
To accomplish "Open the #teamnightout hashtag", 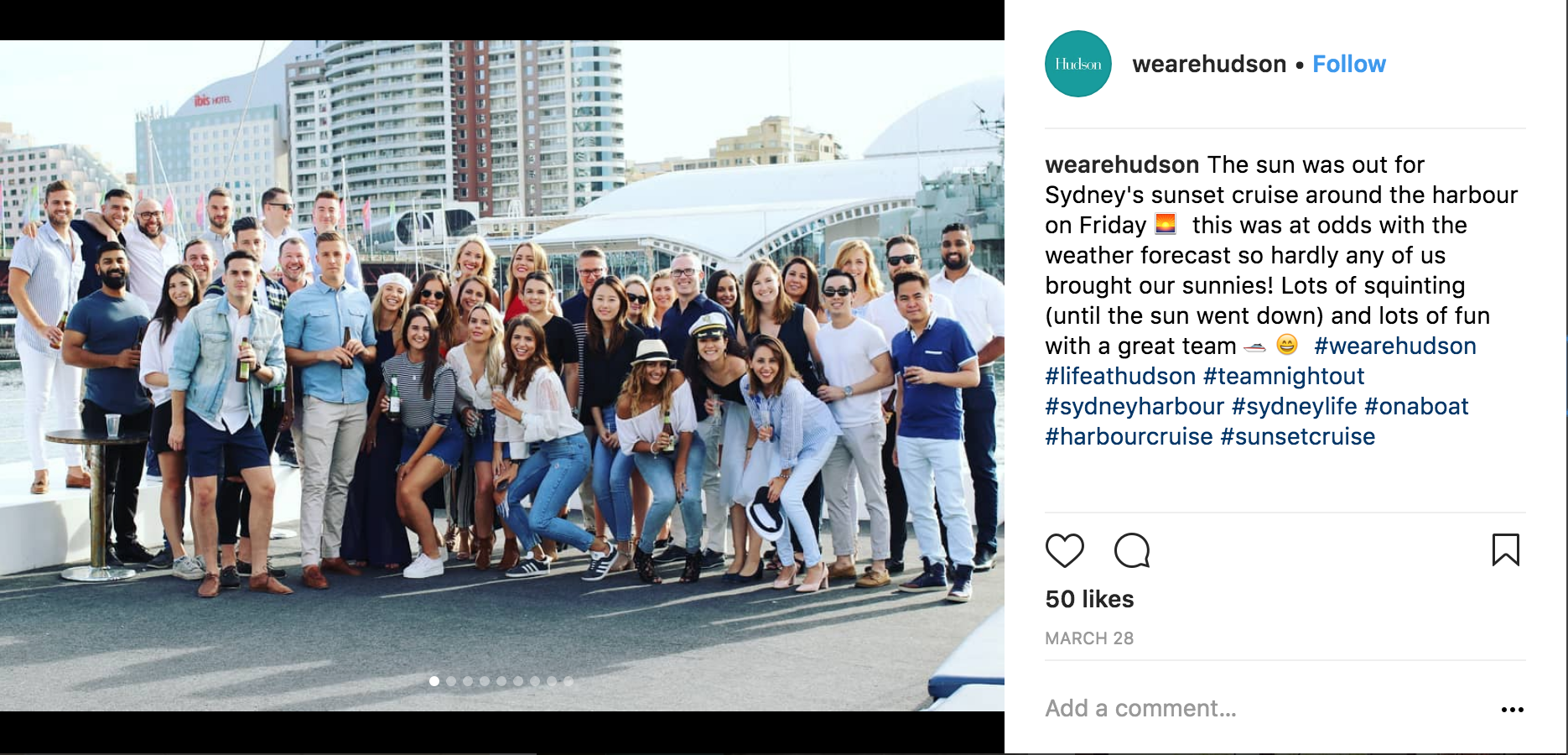I will click(1284, 376).
